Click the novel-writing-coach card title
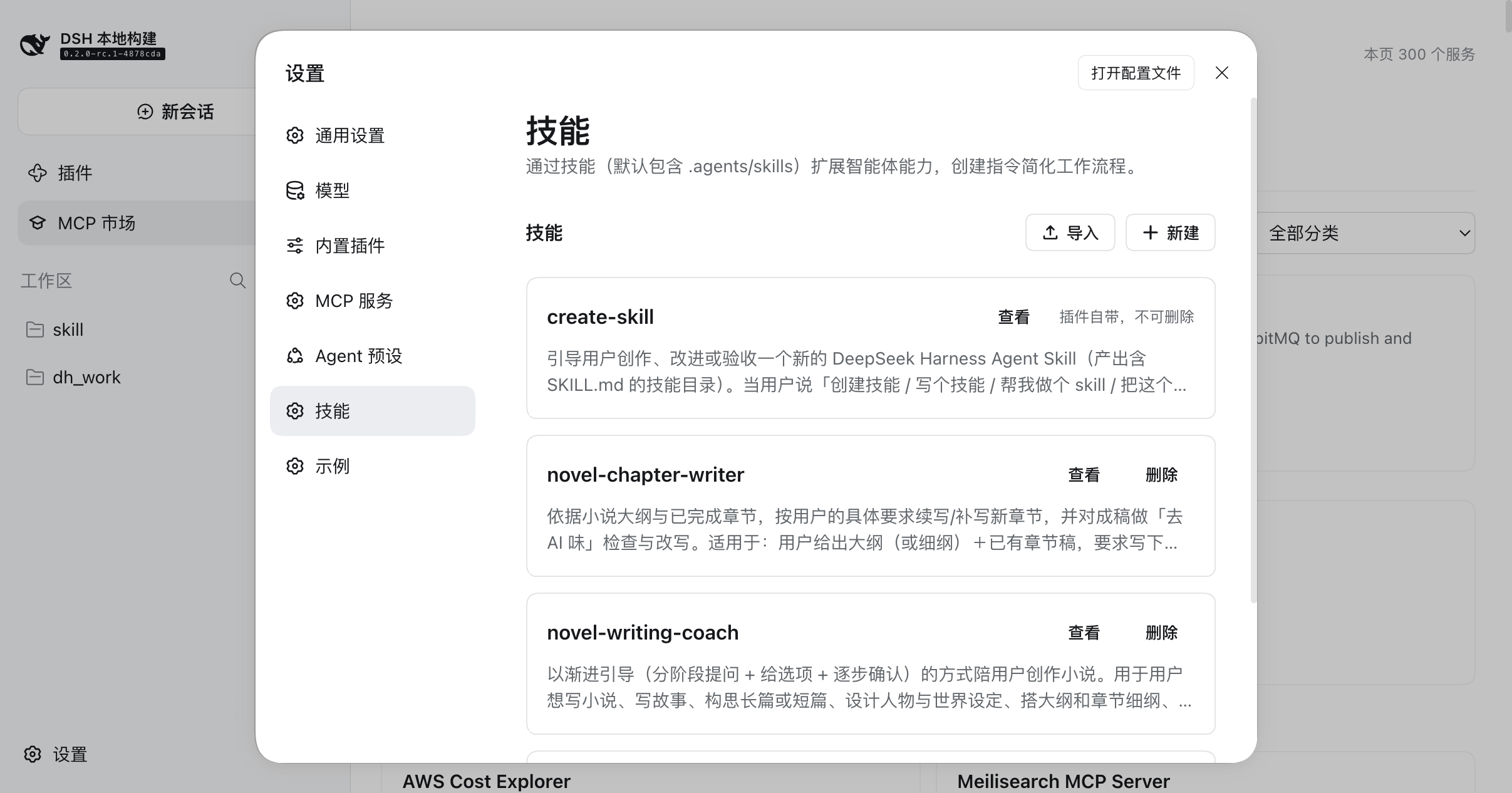Viewport: 1512px width, 793px height. (x=643, y=633)
